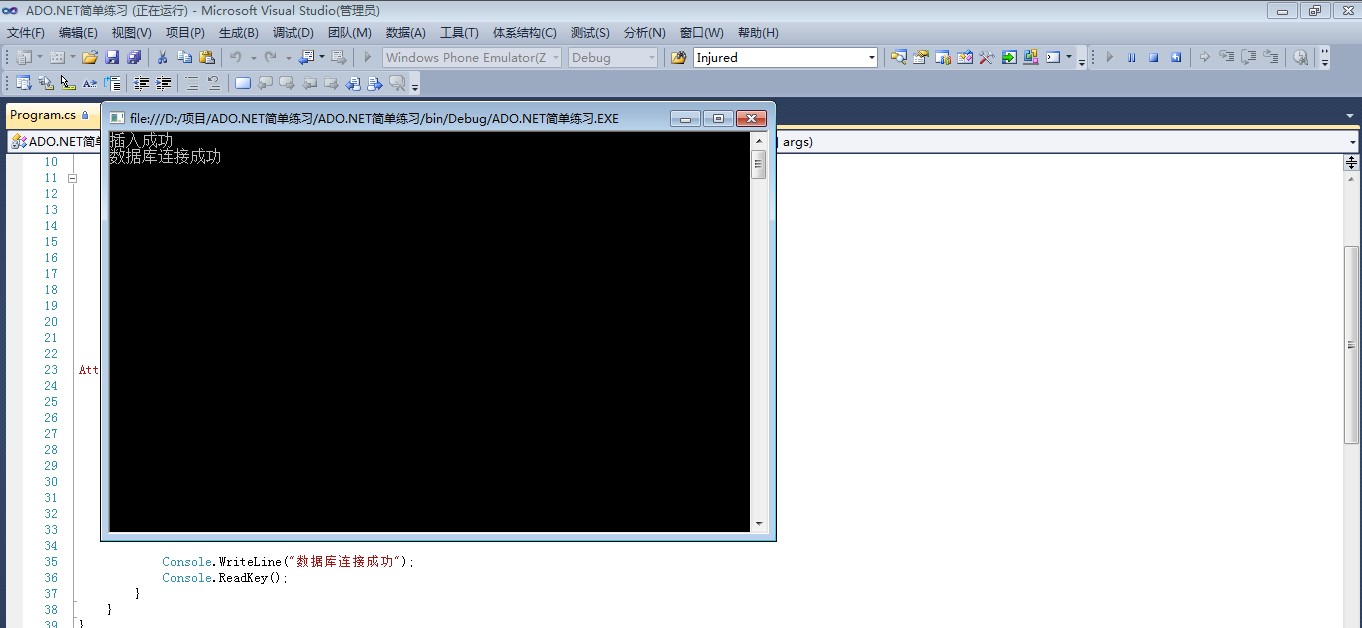This screenshot has height=628, width=1362.
Task: Restart the debugging session
Action: pyautogui.click(x=1176, y=58)
